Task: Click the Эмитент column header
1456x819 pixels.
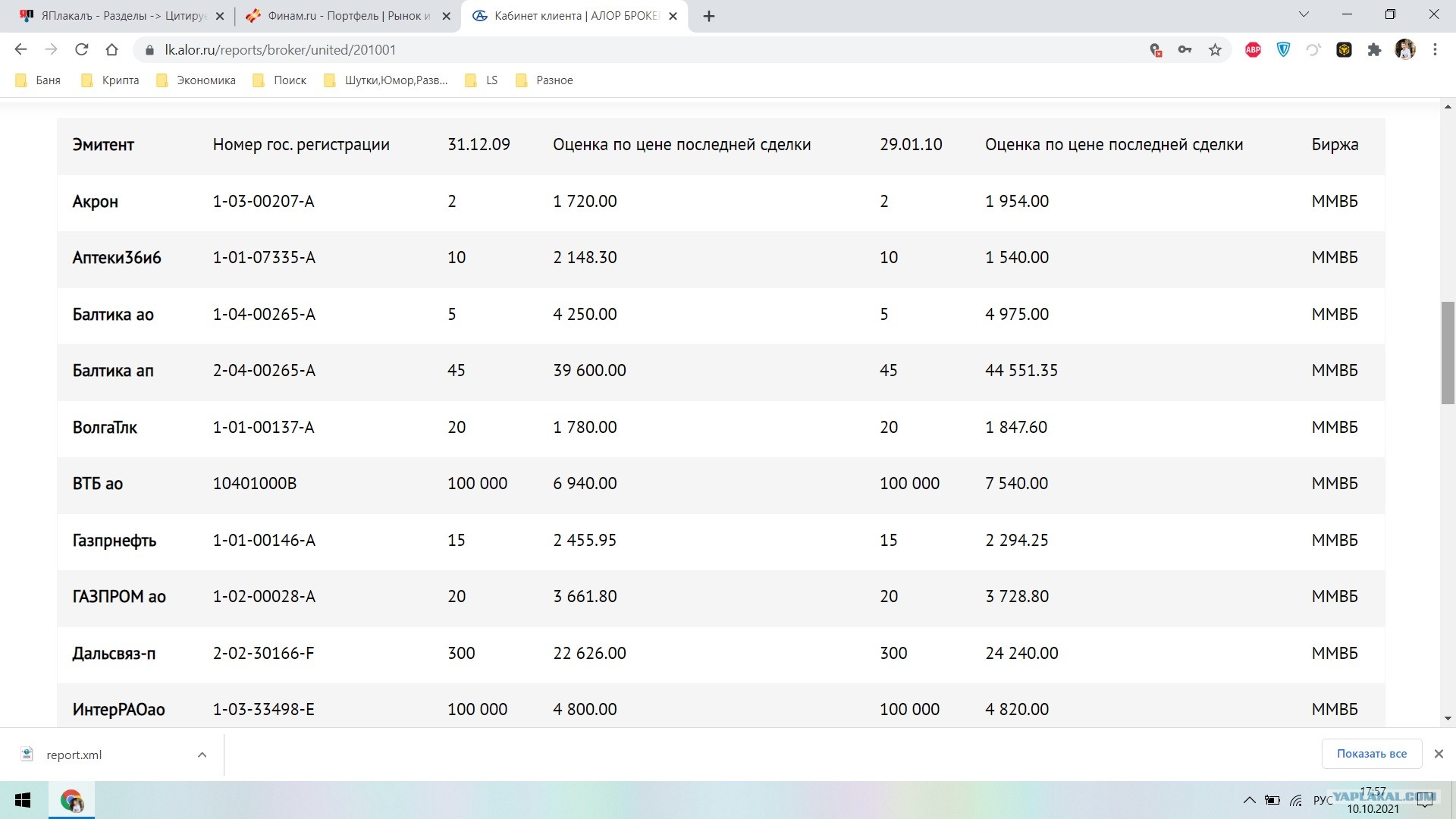Action: point(103,145)
